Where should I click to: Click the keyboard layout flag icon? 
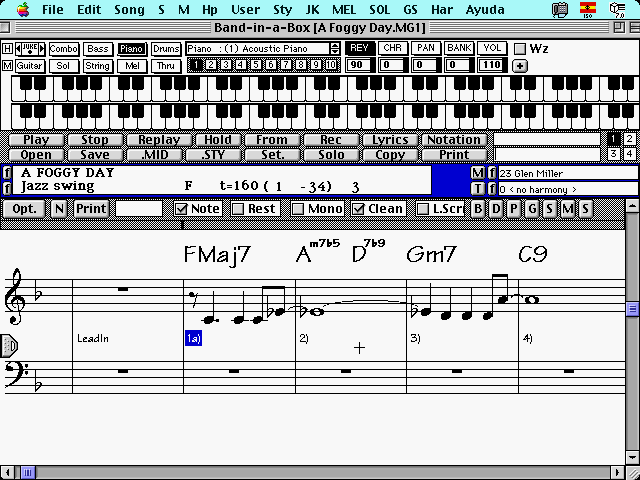(x=588, y=10)
